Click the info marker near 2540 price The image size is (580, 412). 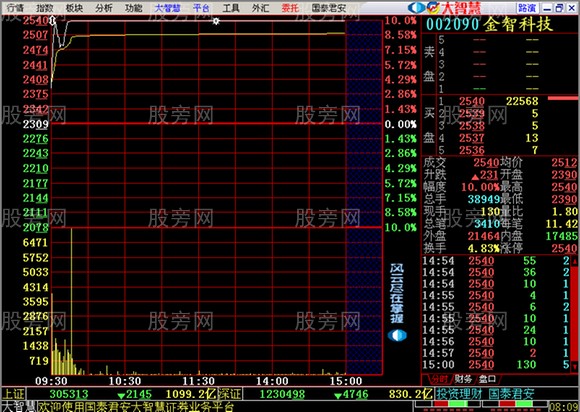pos(53,21)
